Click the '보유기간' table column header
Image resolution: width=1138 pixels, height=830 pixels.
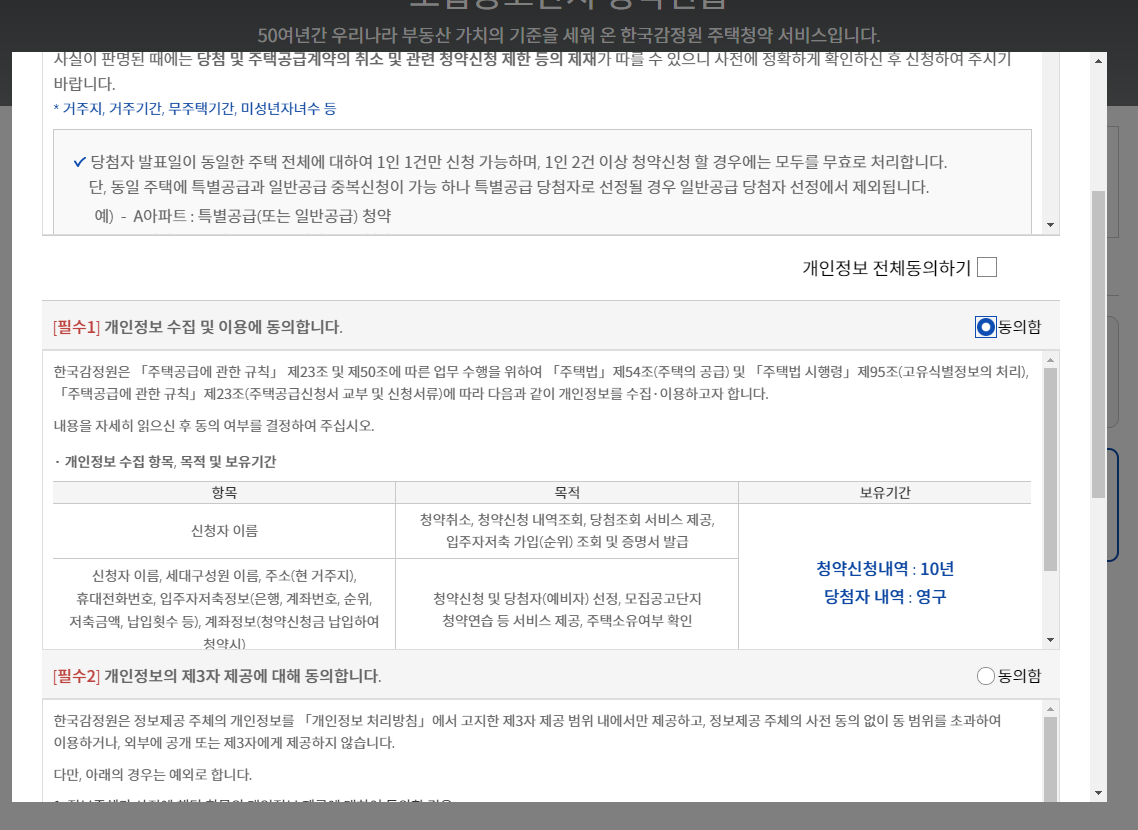pyautogui.click(x=885, y=493)
